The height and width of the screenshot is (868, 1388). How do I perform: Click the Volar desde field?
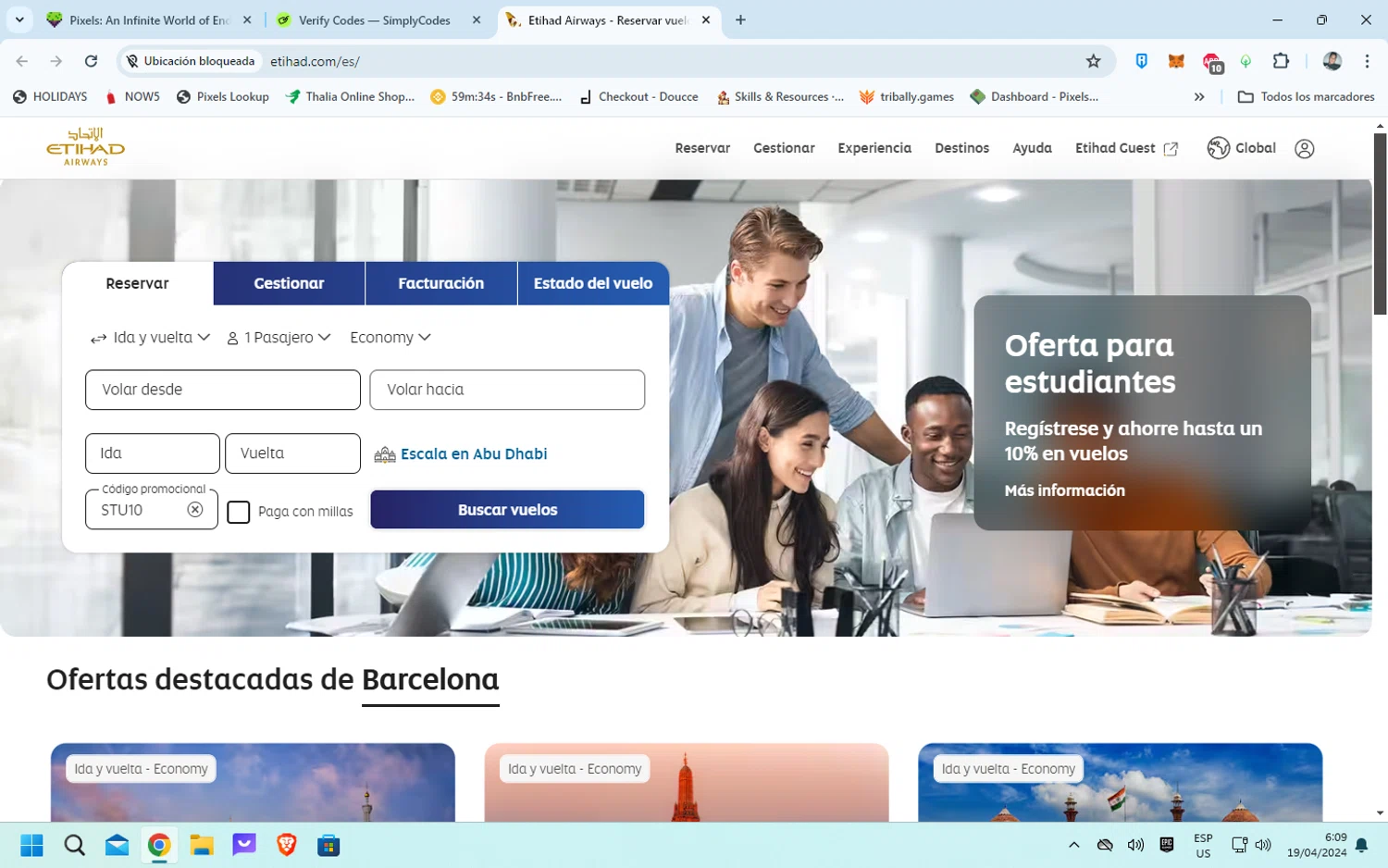pyautogui.click(x=223, y=390)
